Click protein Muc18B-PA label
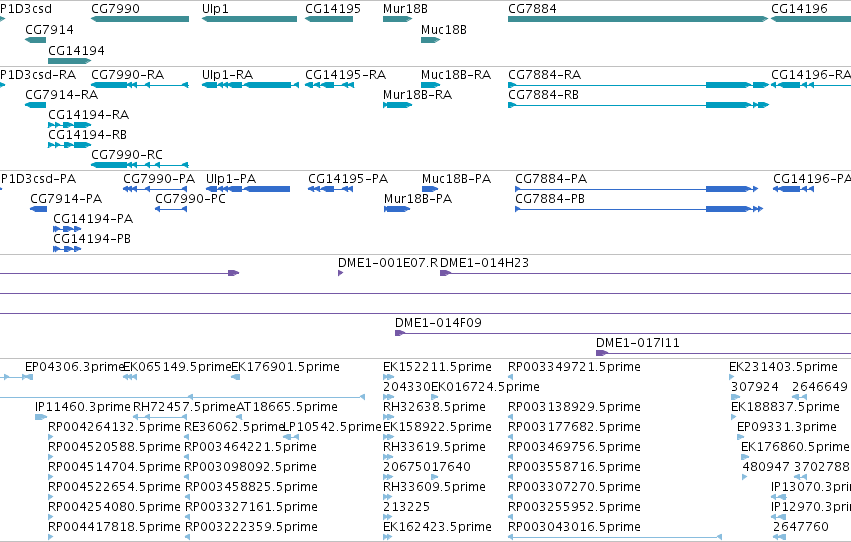 pos(456,178)
